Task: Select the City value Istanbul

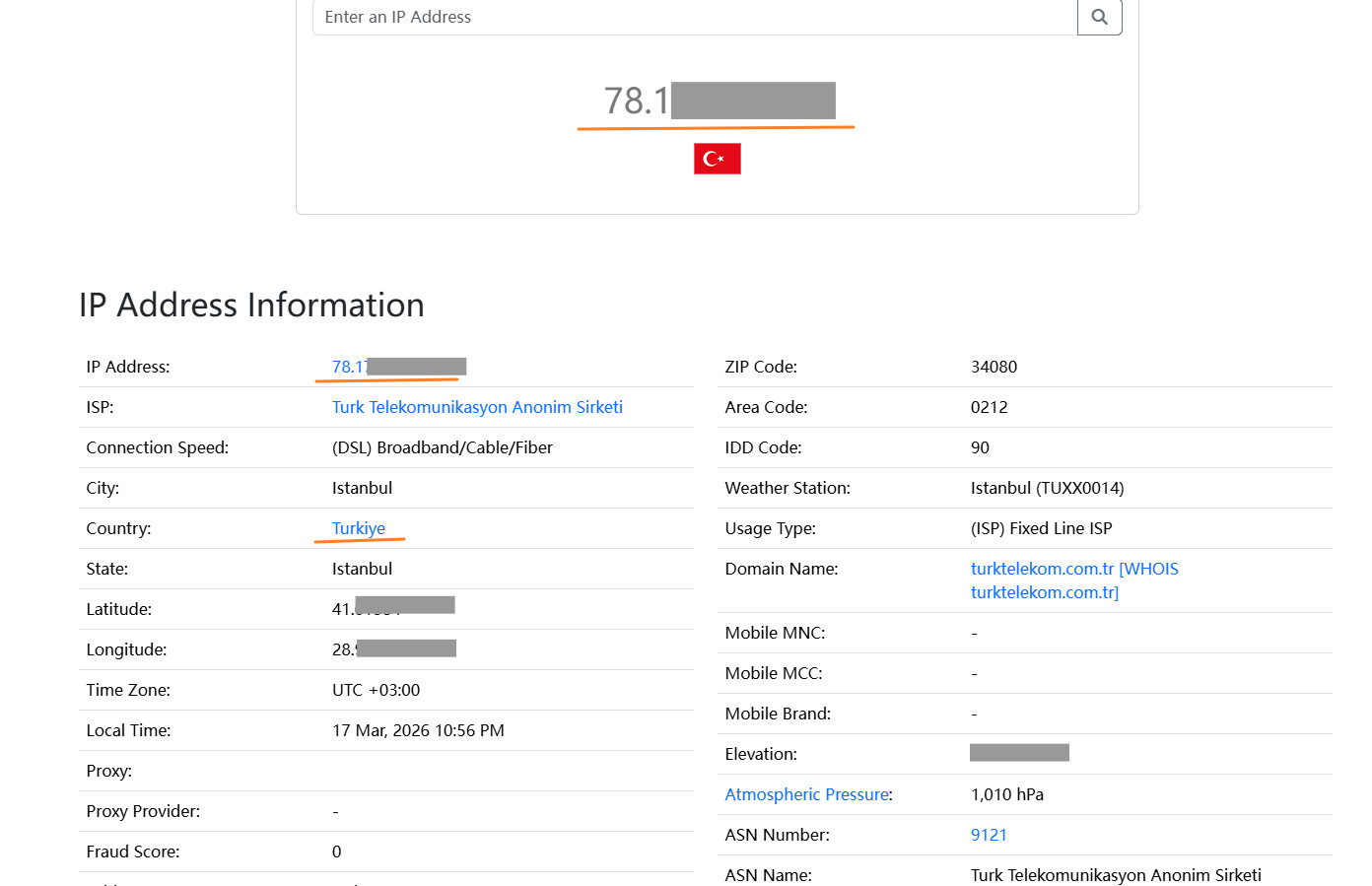Action: pos(362,488)
